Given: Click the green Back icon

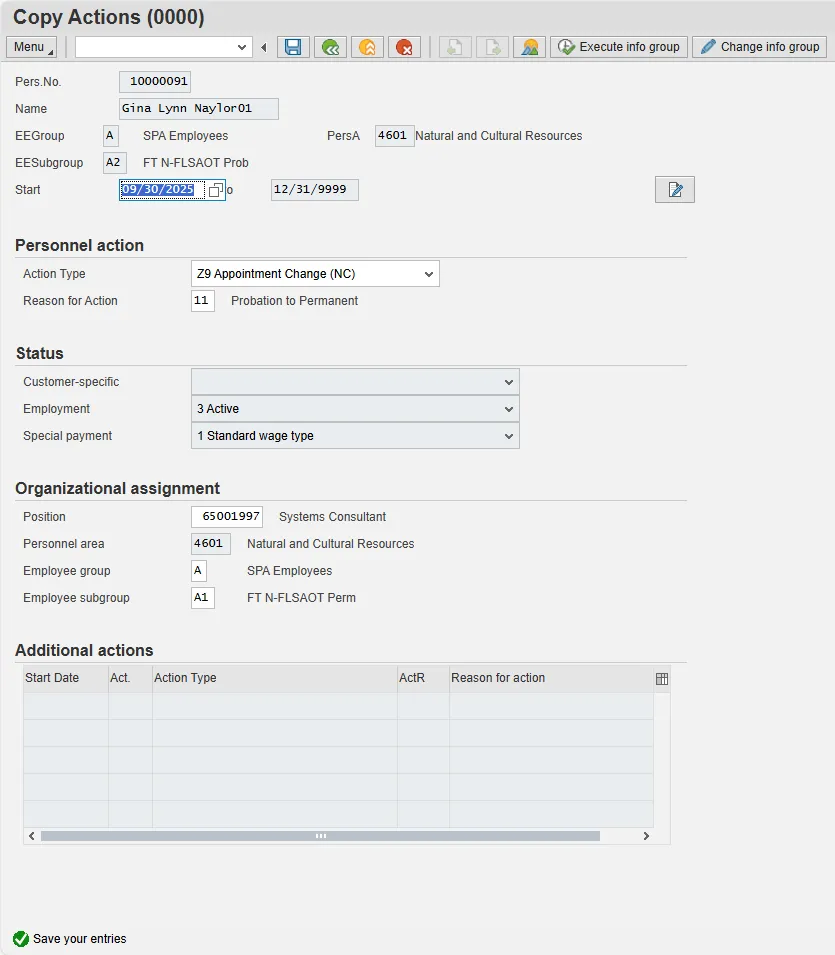Looking at the screenshot, I should (330, 47).
